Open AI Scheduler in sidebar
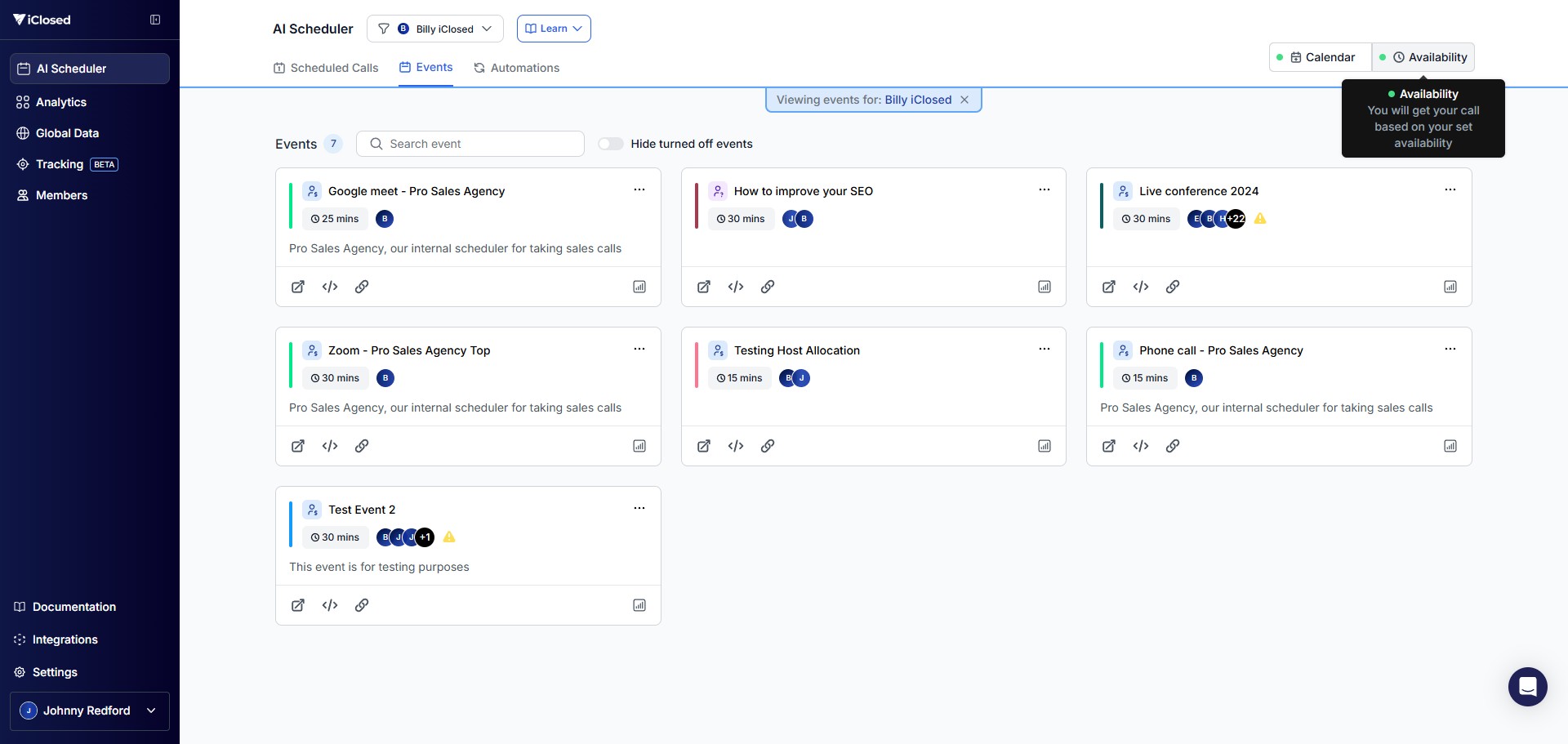This screenshot has width=1568, height=744. [x=90, y=69]
